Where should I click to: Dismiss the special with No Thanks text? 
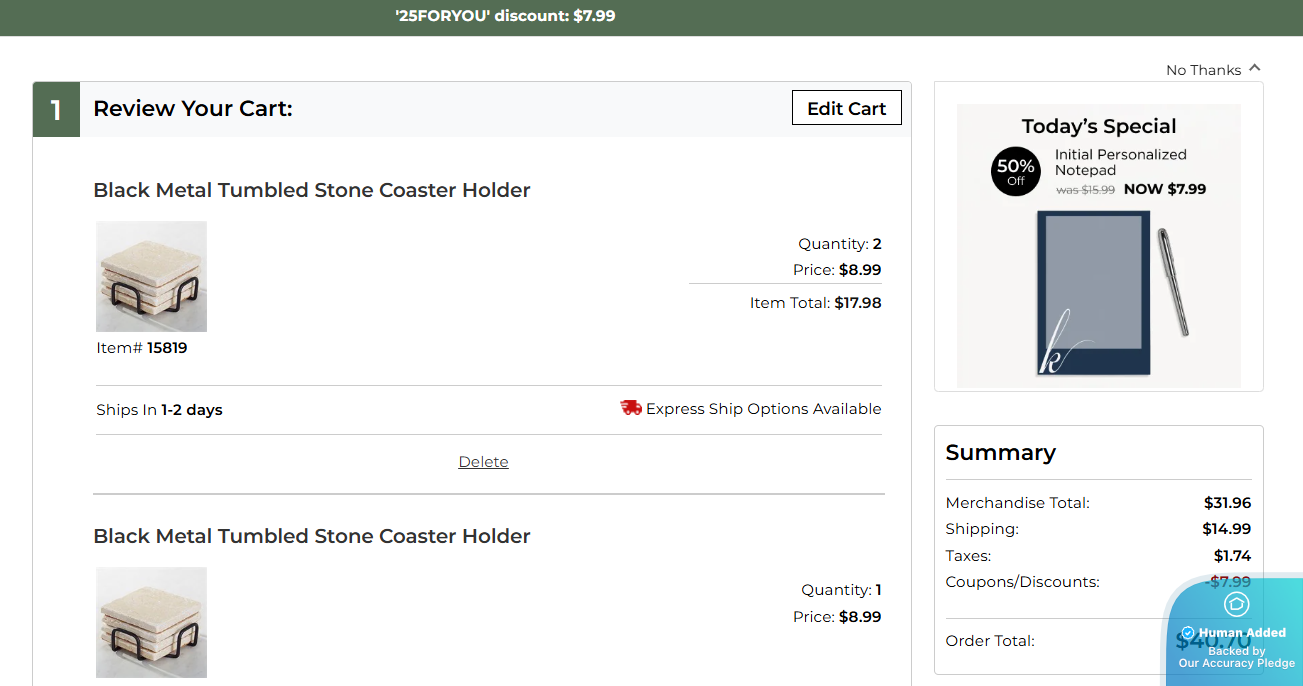(x=1203, y=70)
